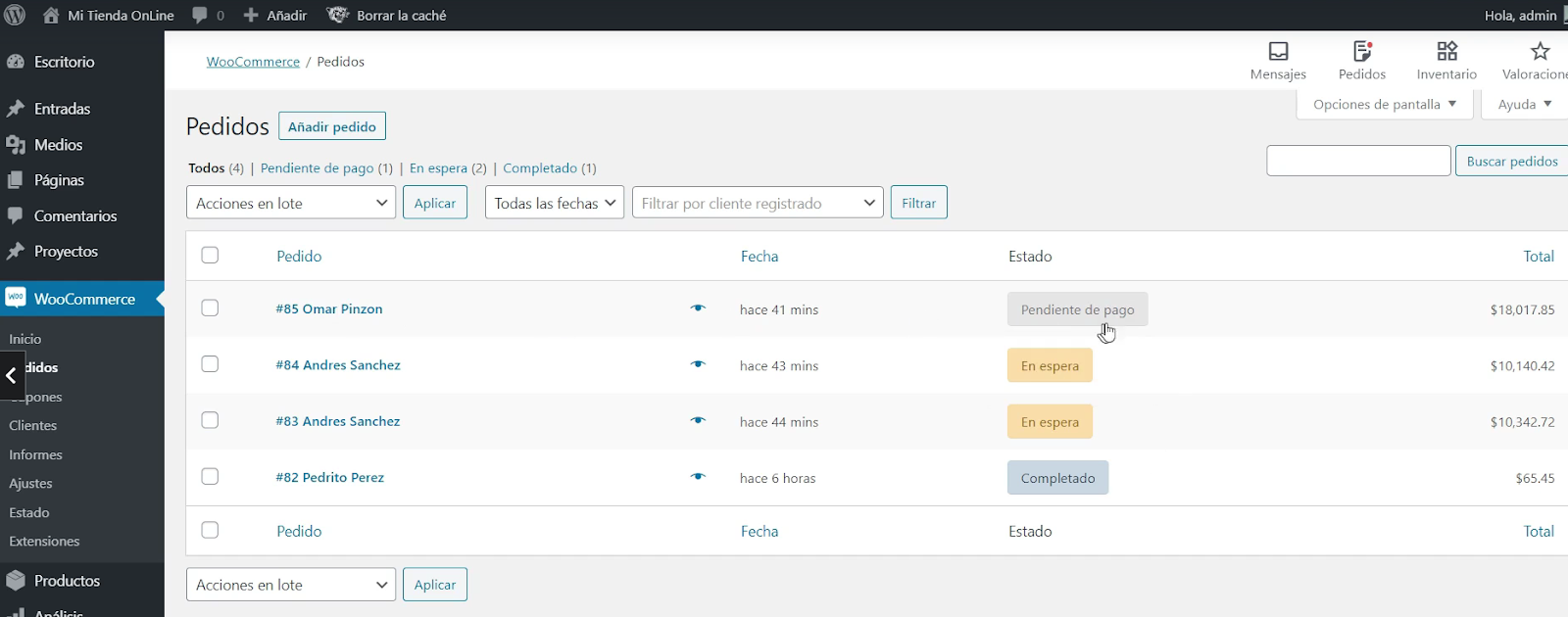
Task: Tick checkbox for order #83 Andres Sanchez
Action: pyautogui.click(x=210, y=421)
